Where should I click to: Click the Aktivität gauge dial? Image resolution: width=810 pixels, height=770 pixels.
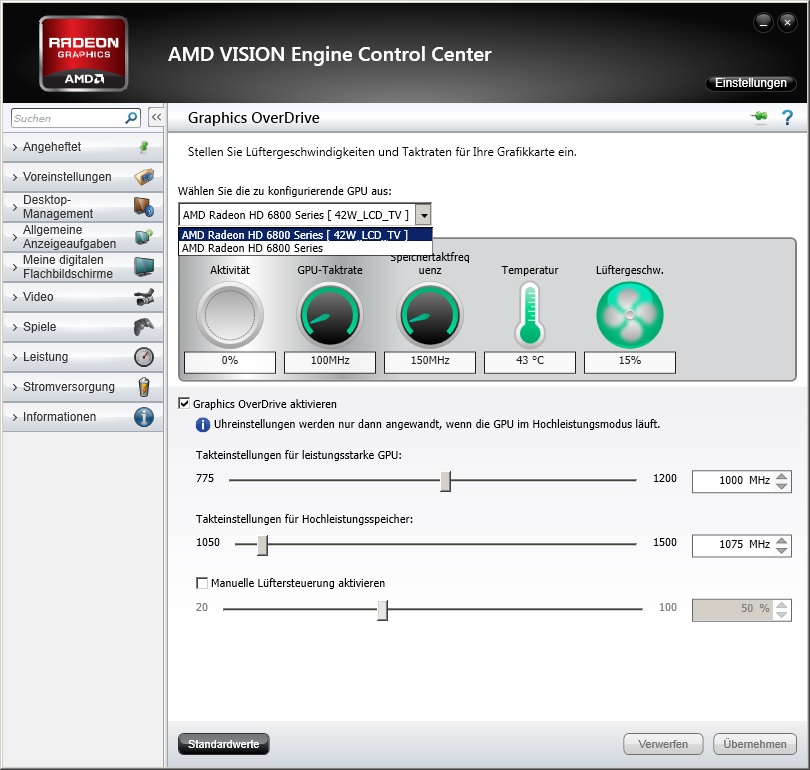[x=230, y=314]
